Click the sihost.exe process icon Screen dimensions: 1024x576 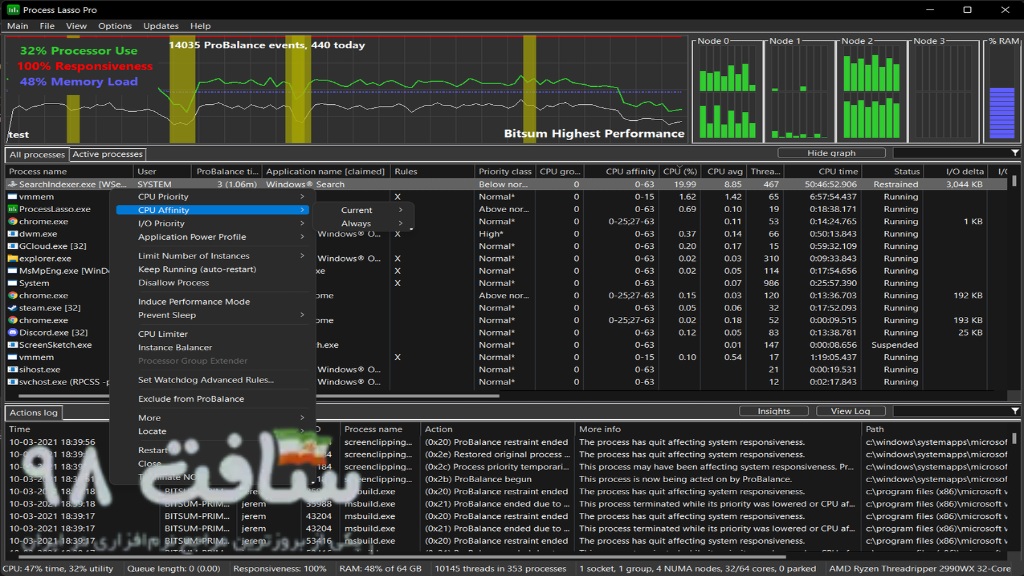(x=12, y=370)
